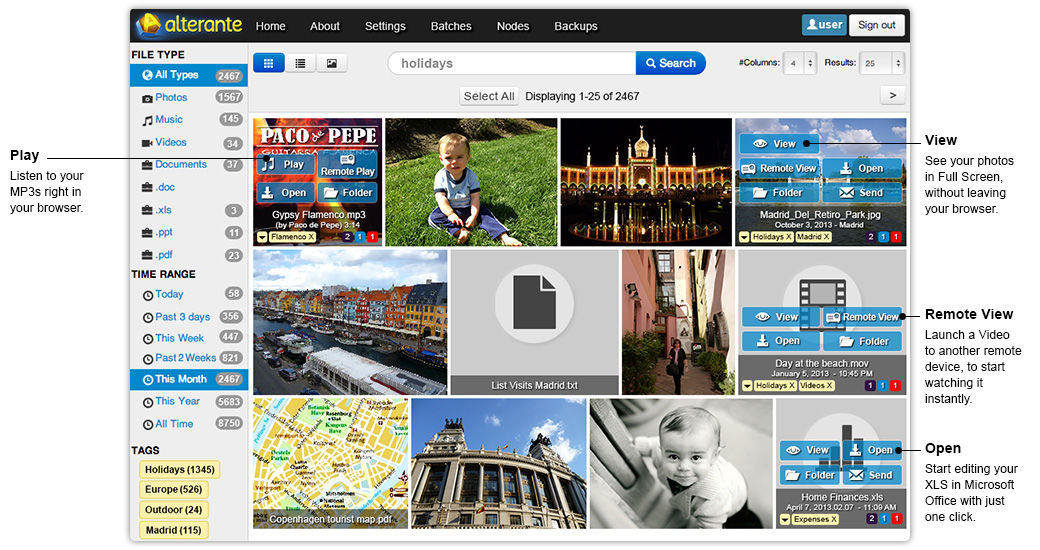Image resolution: width=1040 pixels, height=550 pixels.
Task: Remove Expenses tag from Home Finances.xls
Action: (x=834, y=519)
